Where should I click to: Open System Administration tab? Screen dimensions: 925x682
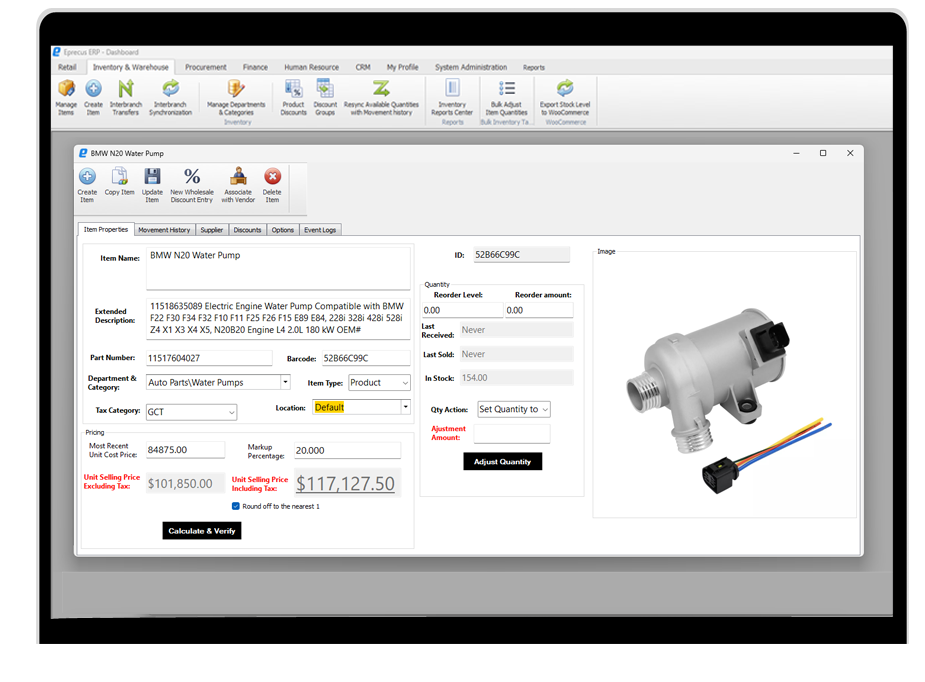click(471, 67)
